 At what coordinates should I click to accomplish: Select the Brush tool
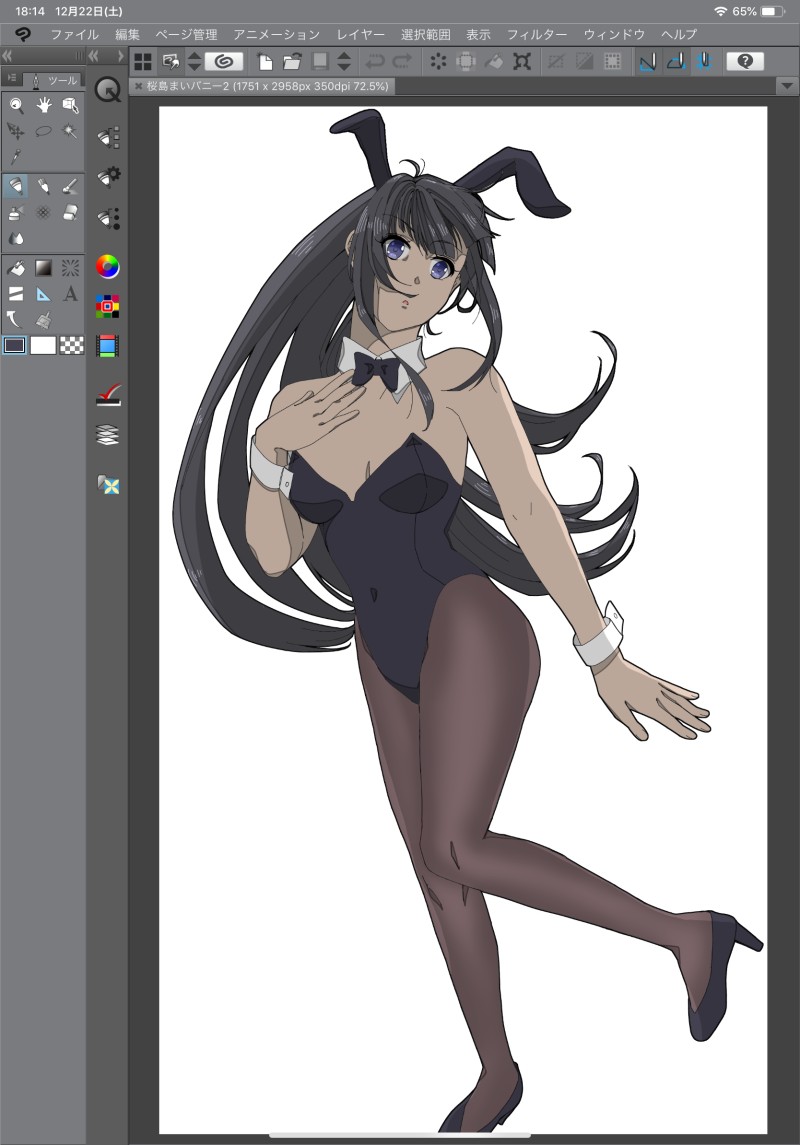click(x=70, y=186)
